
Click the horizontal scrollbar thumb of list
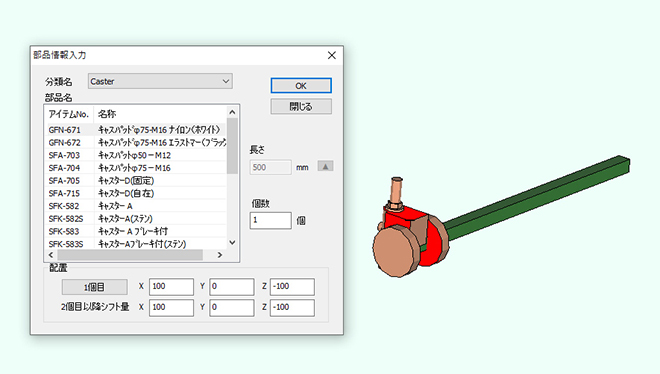coord(130,255)
